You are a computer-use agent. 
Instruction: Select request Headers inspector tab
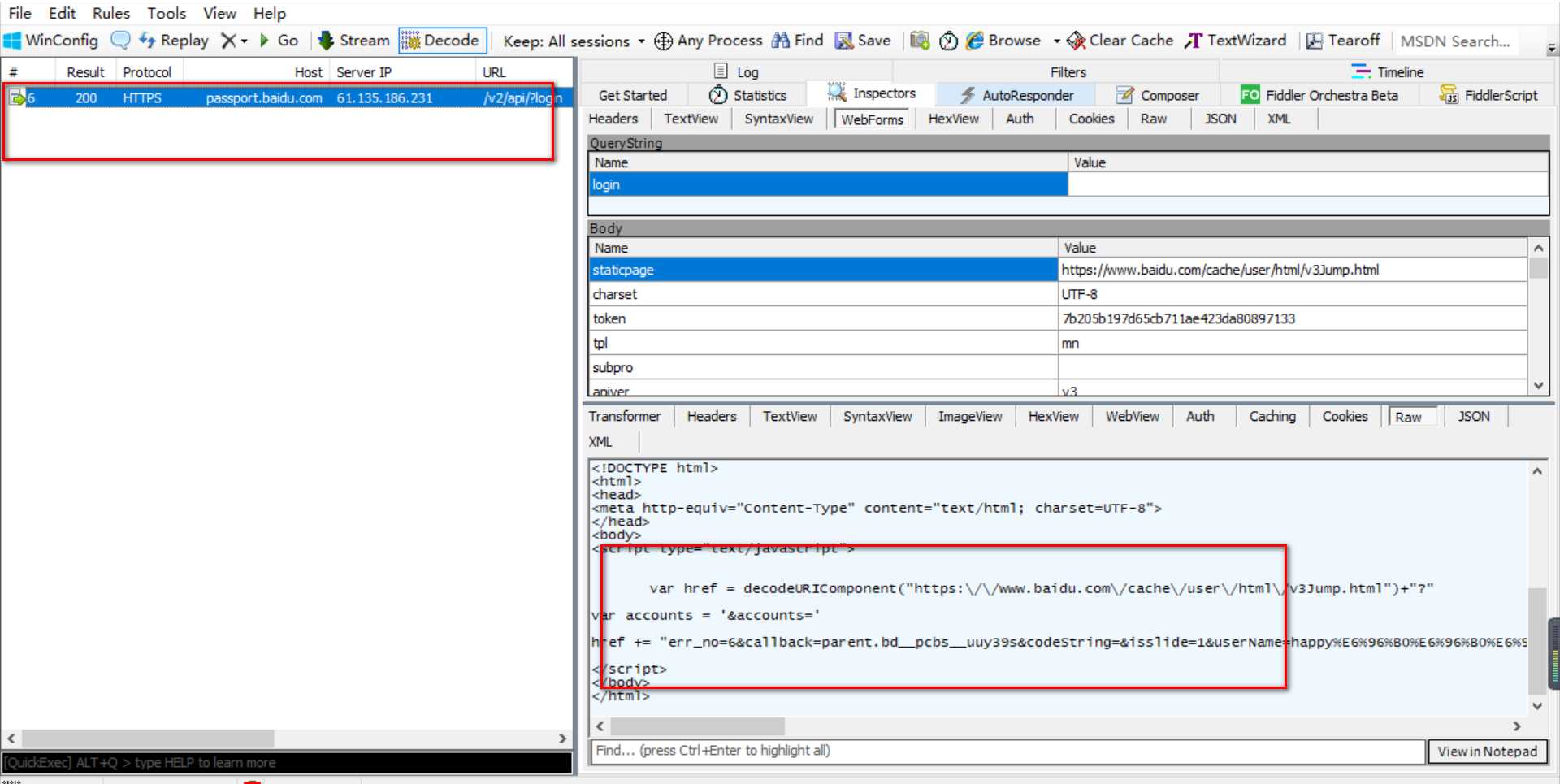coord(613,119)
